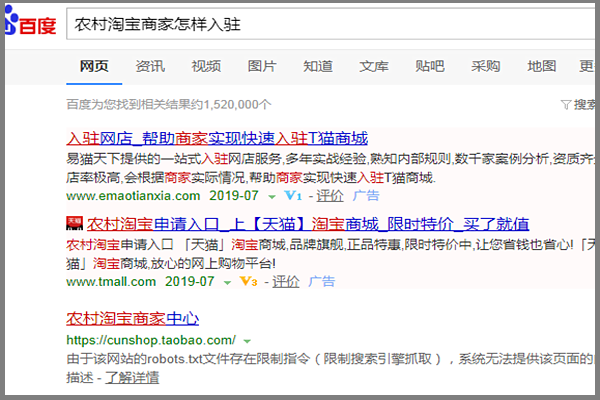The image size is (600, 400).
Task: Open the 视频 tab
Action: (x=206, y=66)
